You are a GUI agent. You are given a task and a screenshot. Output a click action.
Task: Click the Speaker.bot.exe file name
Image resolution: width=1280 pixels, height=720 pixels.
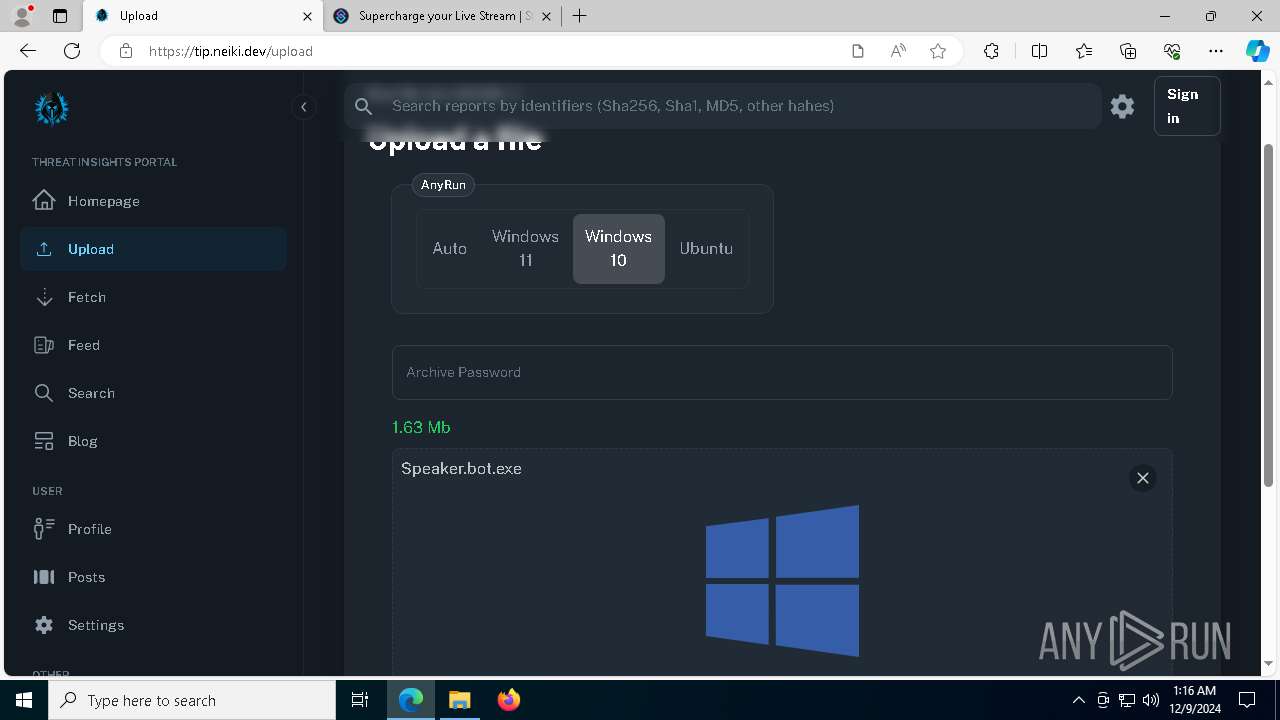pos(461,468)
